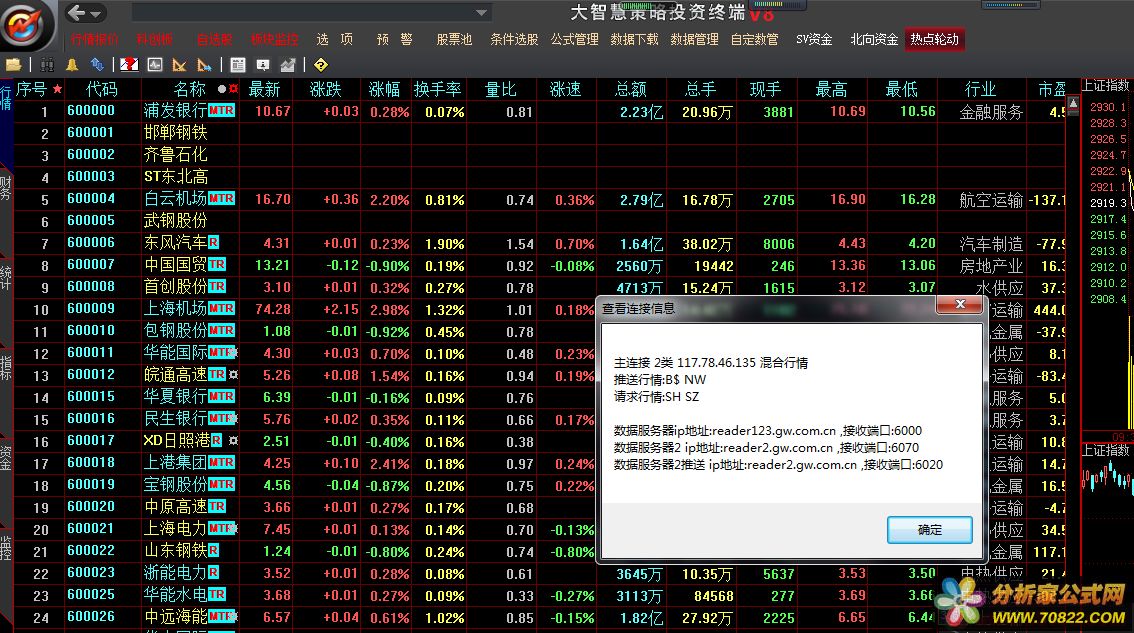1134x633 pixels.
Task: Select stock name 上海机场
Action: click(176, 308)
